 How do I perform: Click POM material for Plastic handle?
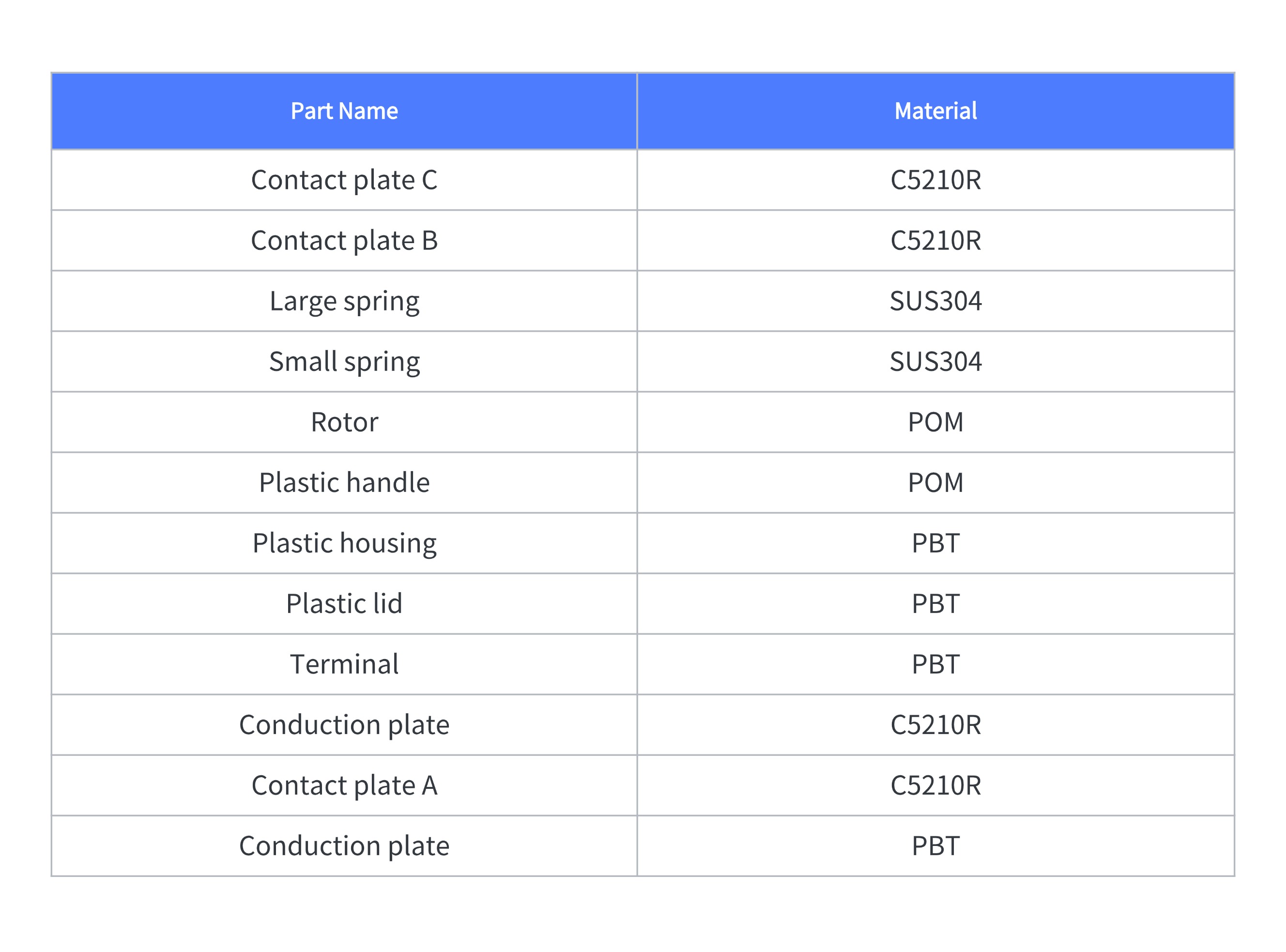(935, 482)
